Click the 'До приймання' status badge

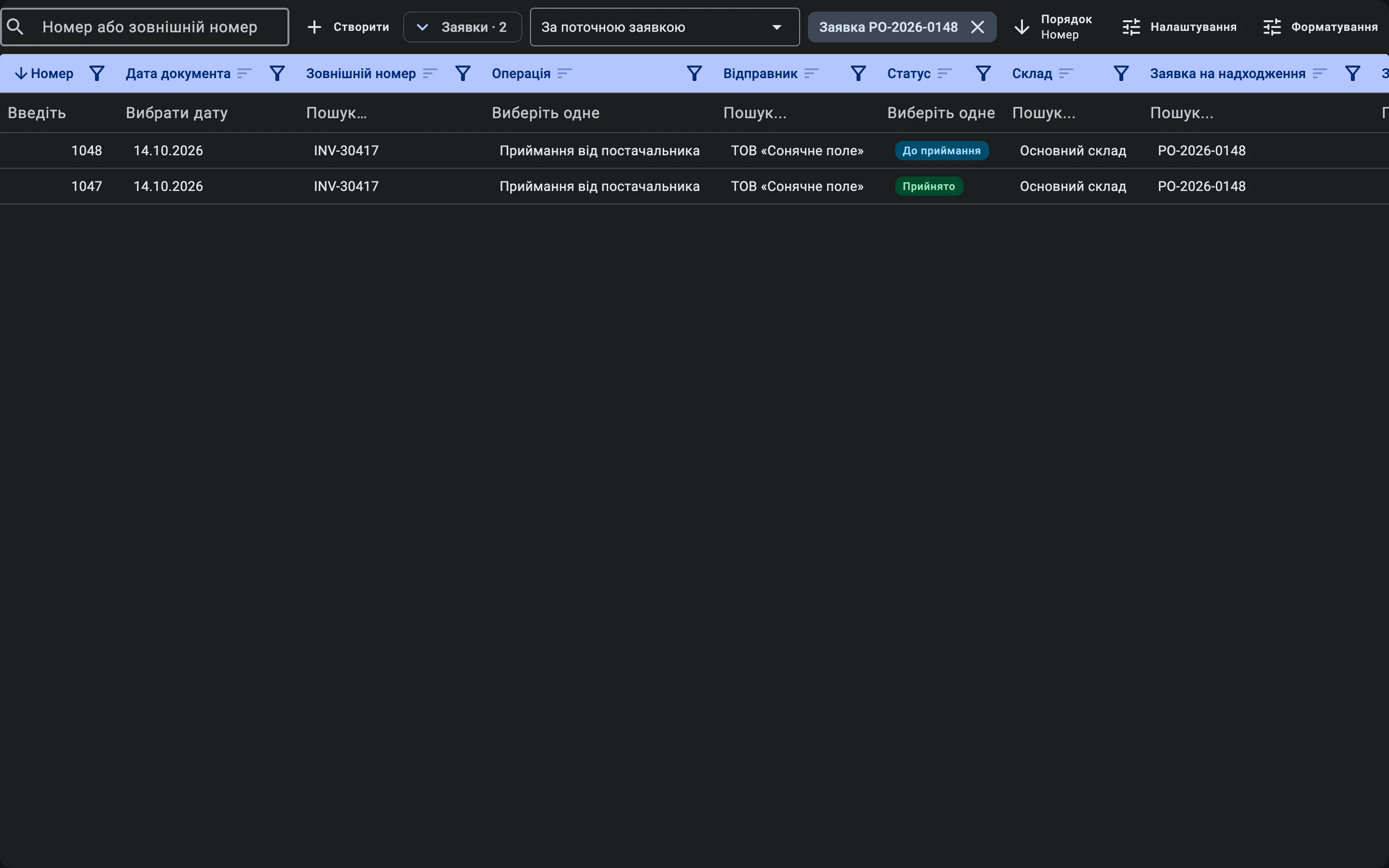(941, 151)
